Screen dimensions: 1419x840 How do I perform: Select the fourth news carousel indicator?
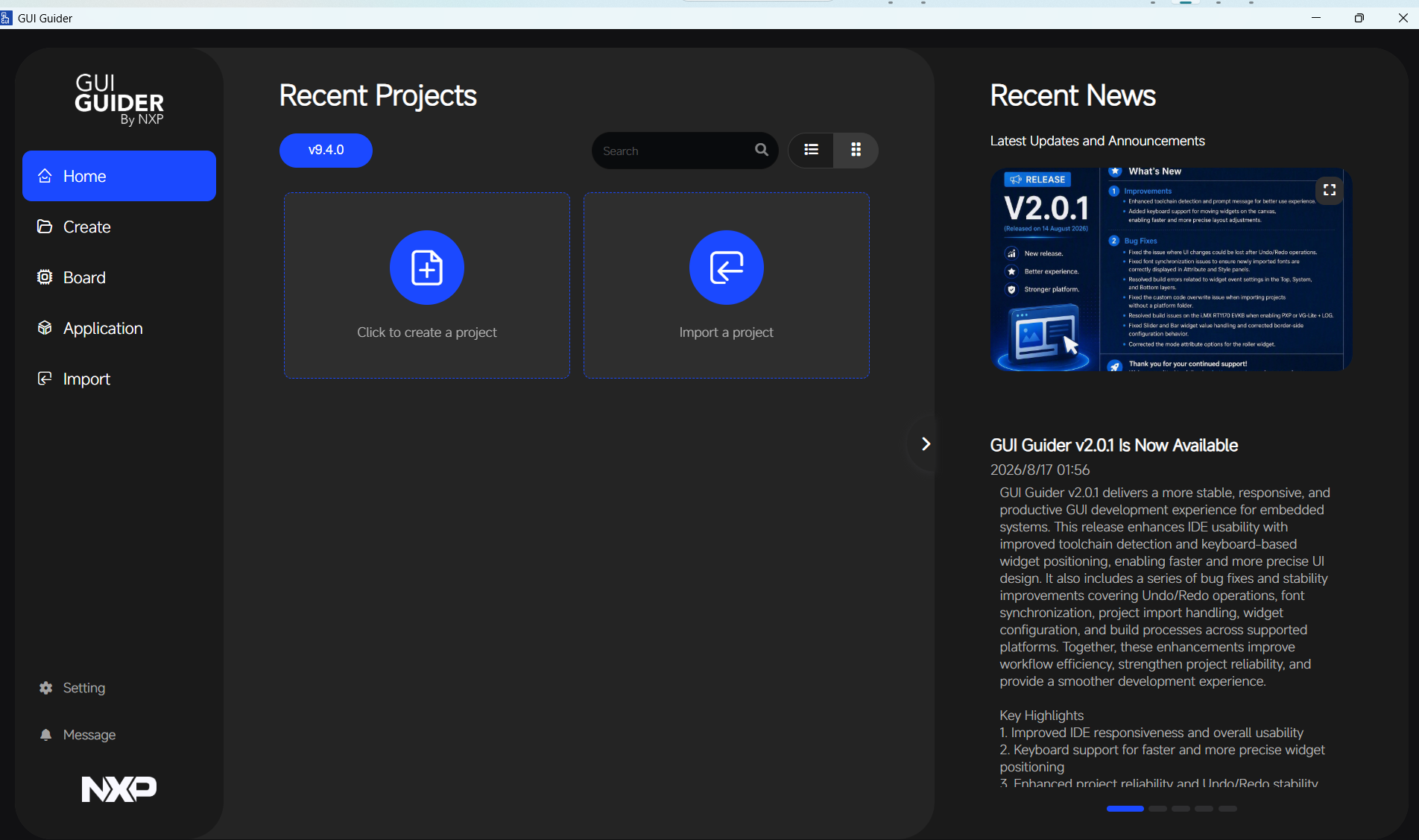point(1204,809)
